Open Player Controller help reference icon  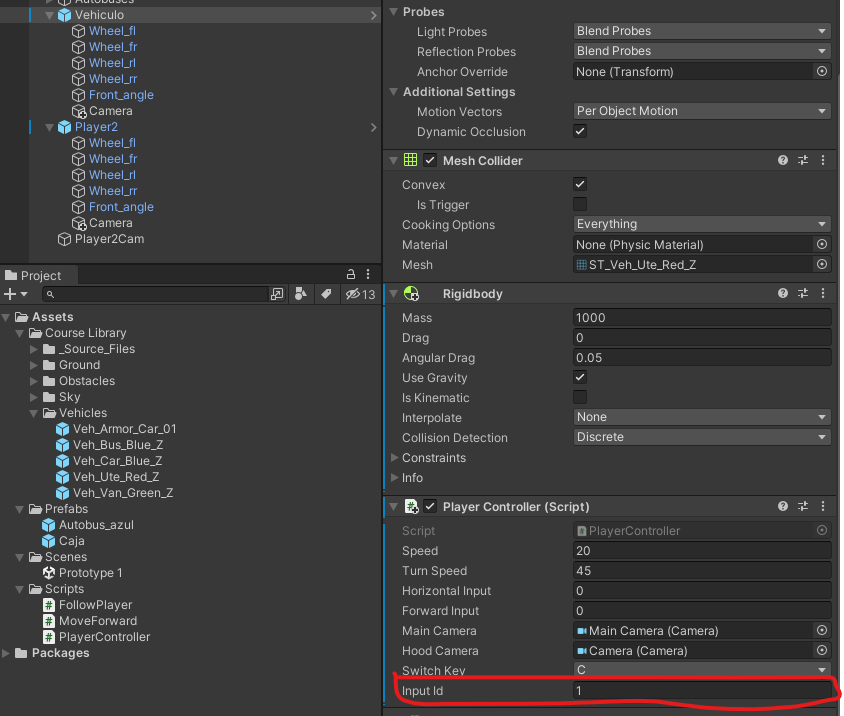[783, 506]
